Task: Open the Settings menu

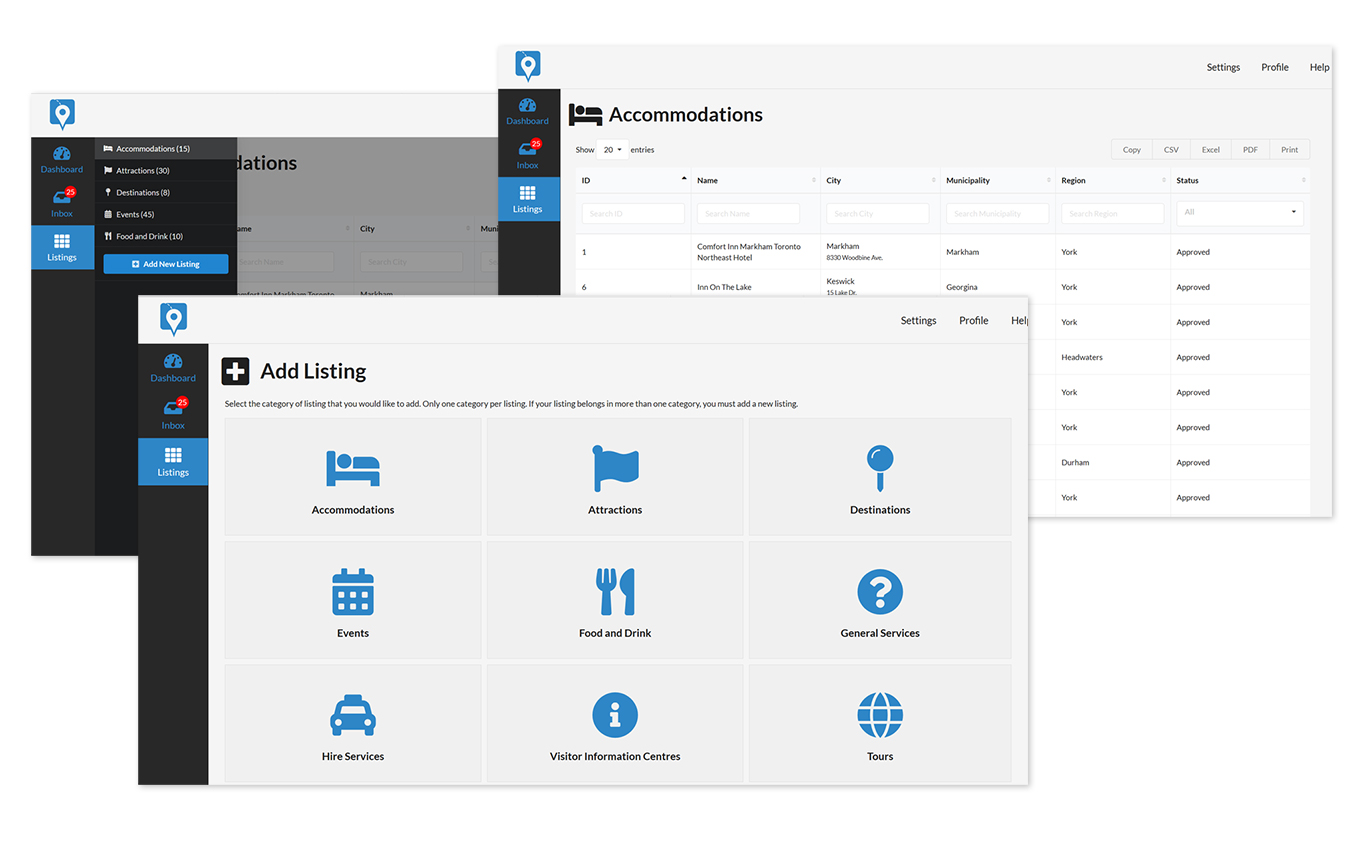Action: 918,320
